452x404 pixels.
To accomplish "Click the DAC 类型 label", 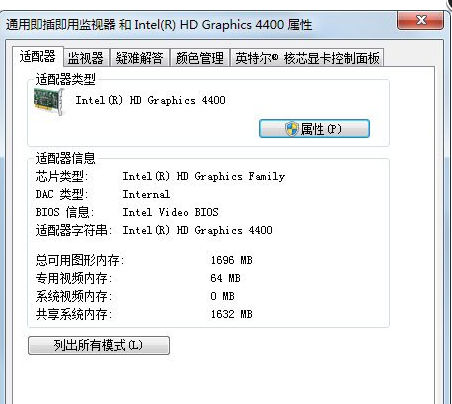I will point(62,194).
